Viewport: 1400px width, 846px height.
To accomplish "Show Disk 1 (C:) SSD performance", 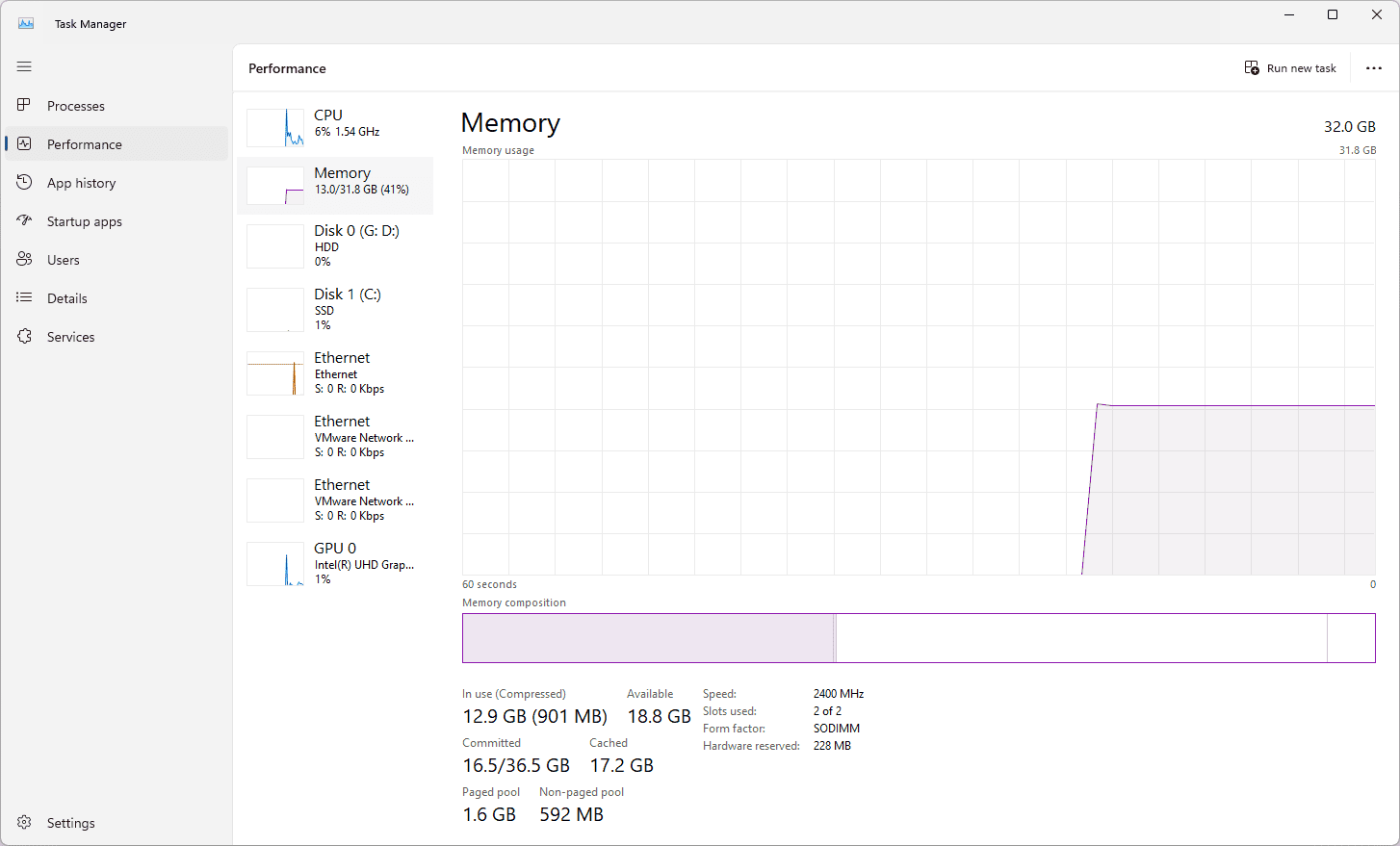I will pyautogui.click(x=335, y=309).
